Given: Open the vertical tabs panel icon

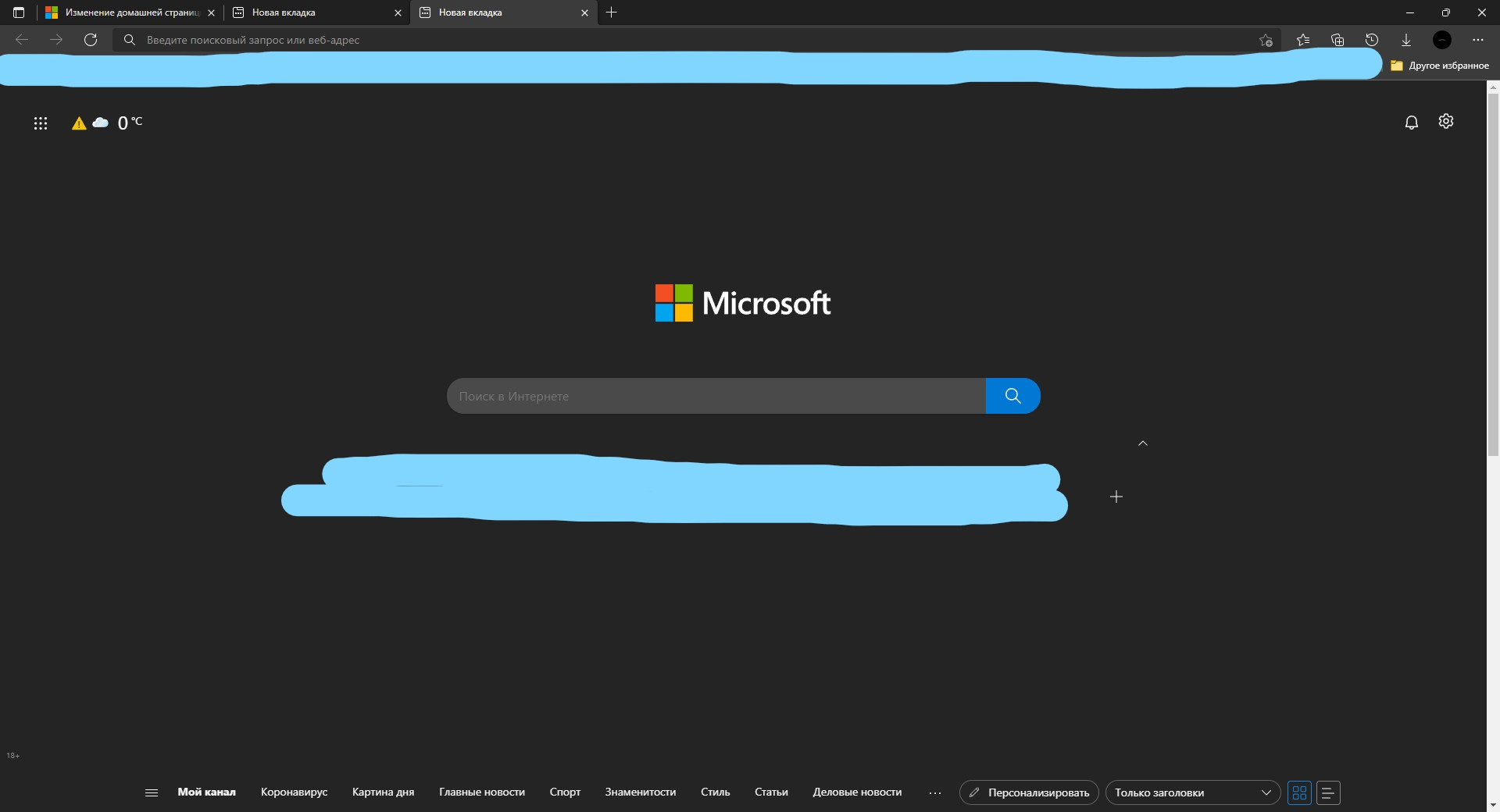Looking at the screenshot, I should coord(19,12).
